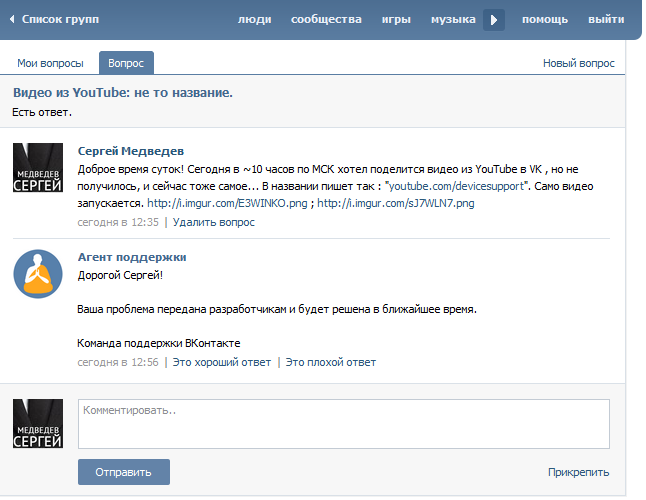Viewport: 646px width, 500px height.
Task: Click the support agent monk avatar
Action: coord(38,274)
